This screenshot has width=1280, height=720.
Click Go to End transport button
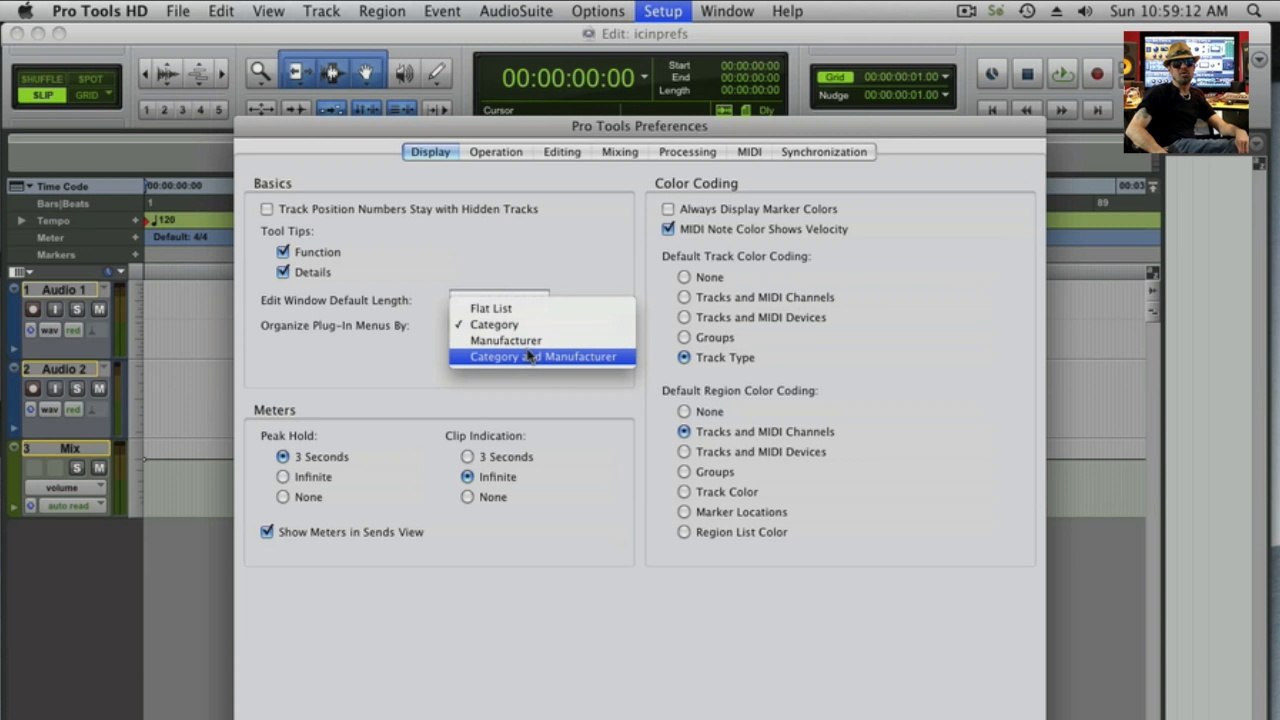point(1097,109)
